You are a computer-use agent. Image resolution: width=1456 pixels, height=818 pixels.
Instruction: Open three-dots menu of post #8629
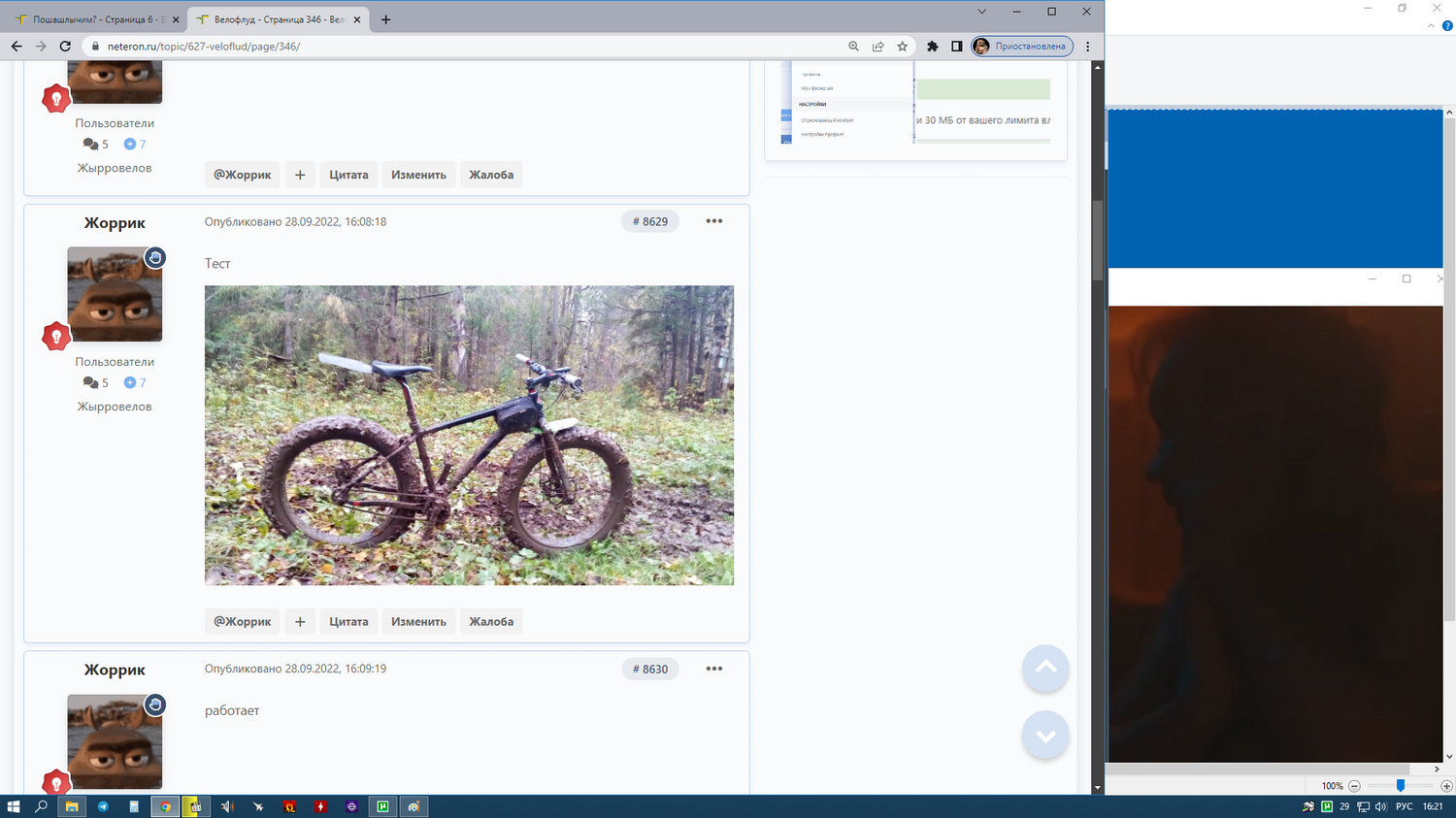(x=714, y=221)
